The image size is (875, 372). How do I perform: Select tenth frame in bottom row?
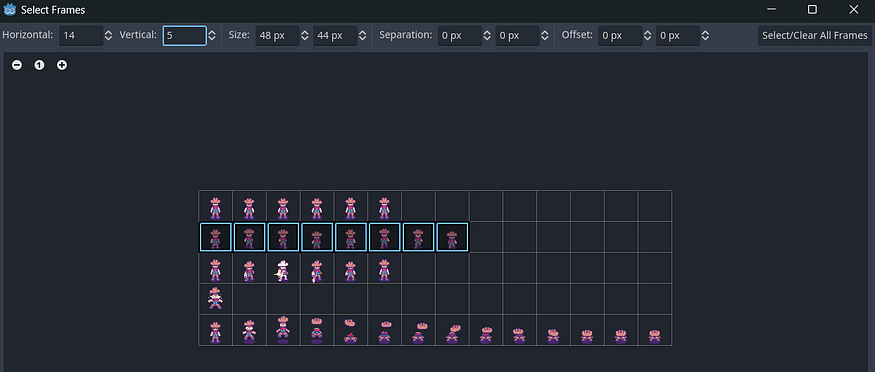[x=520, y=330]
